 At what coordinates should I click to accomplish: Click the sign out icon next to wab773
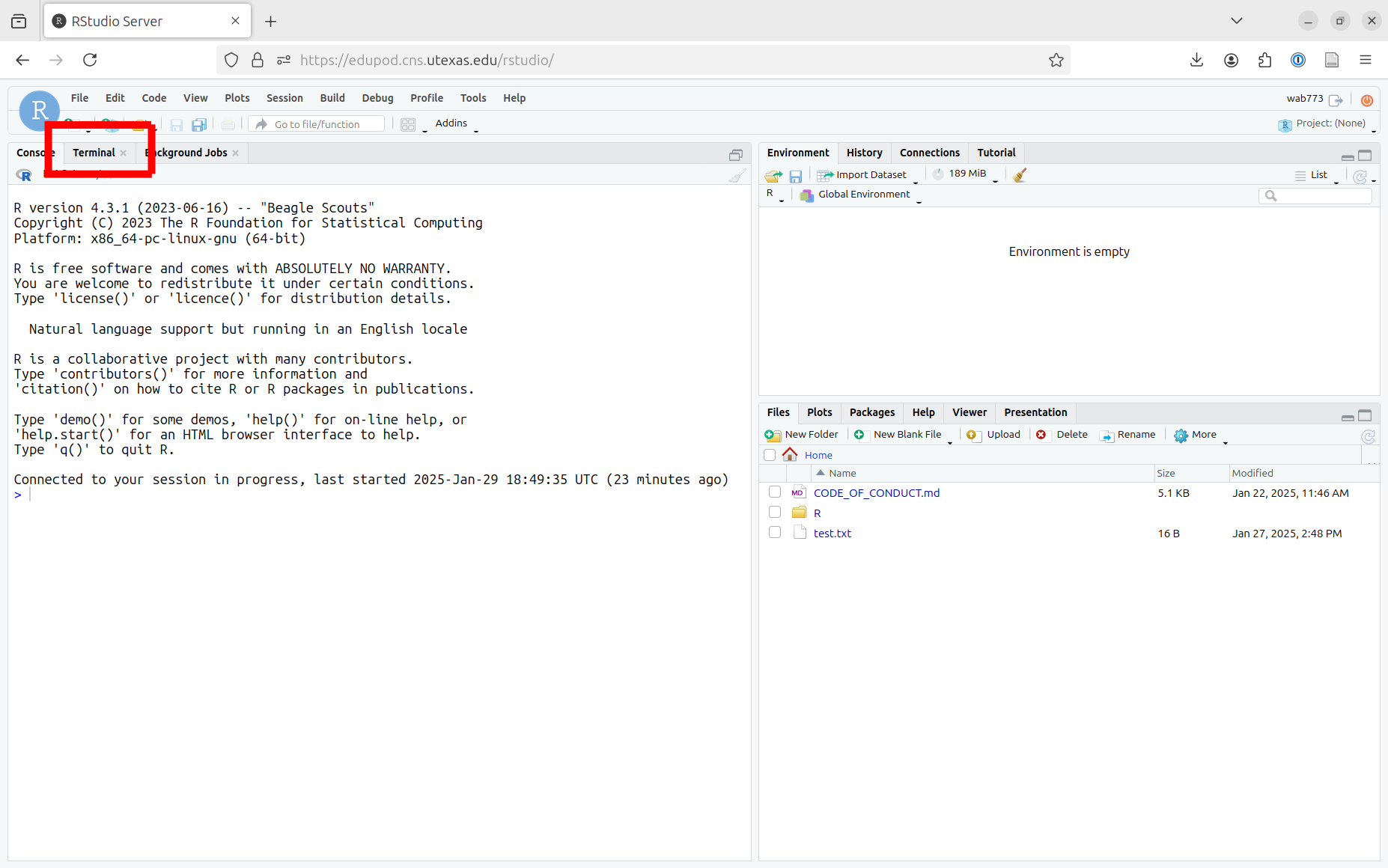coord(1336,100)
